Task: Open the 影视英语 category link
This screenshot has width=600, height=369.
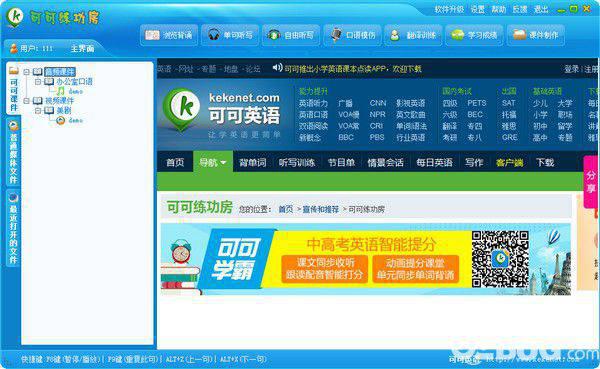Action: [411, 103]
